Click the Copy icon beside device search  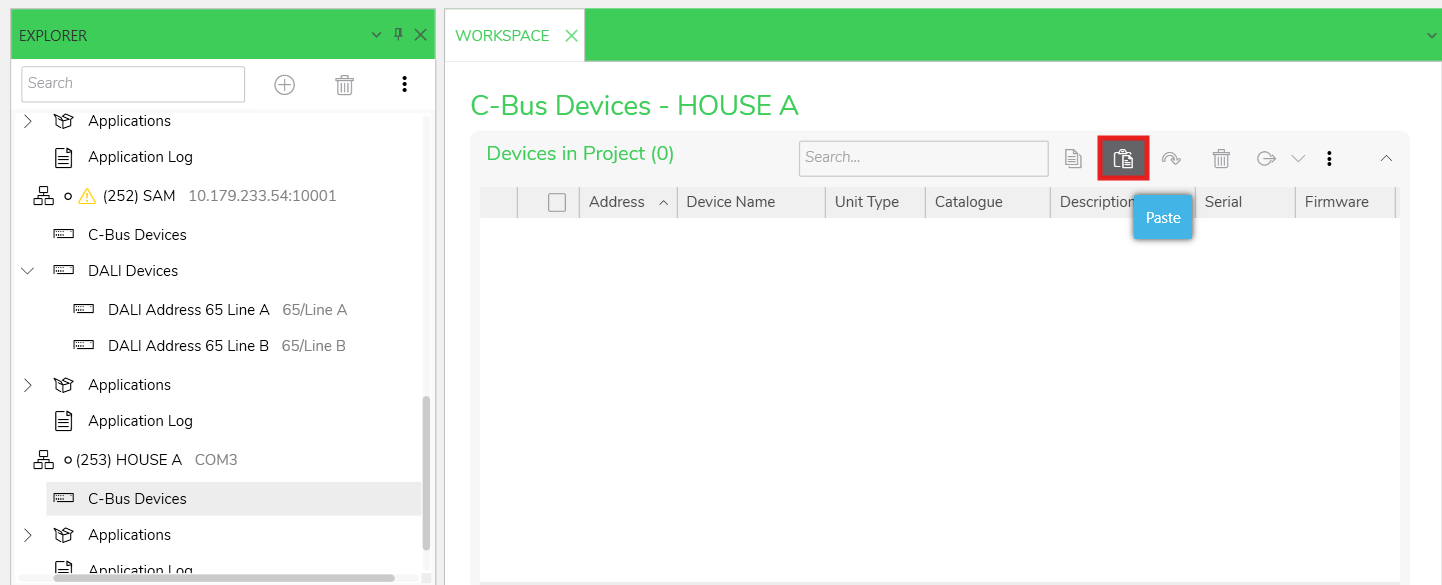[x=1073, y=158]
